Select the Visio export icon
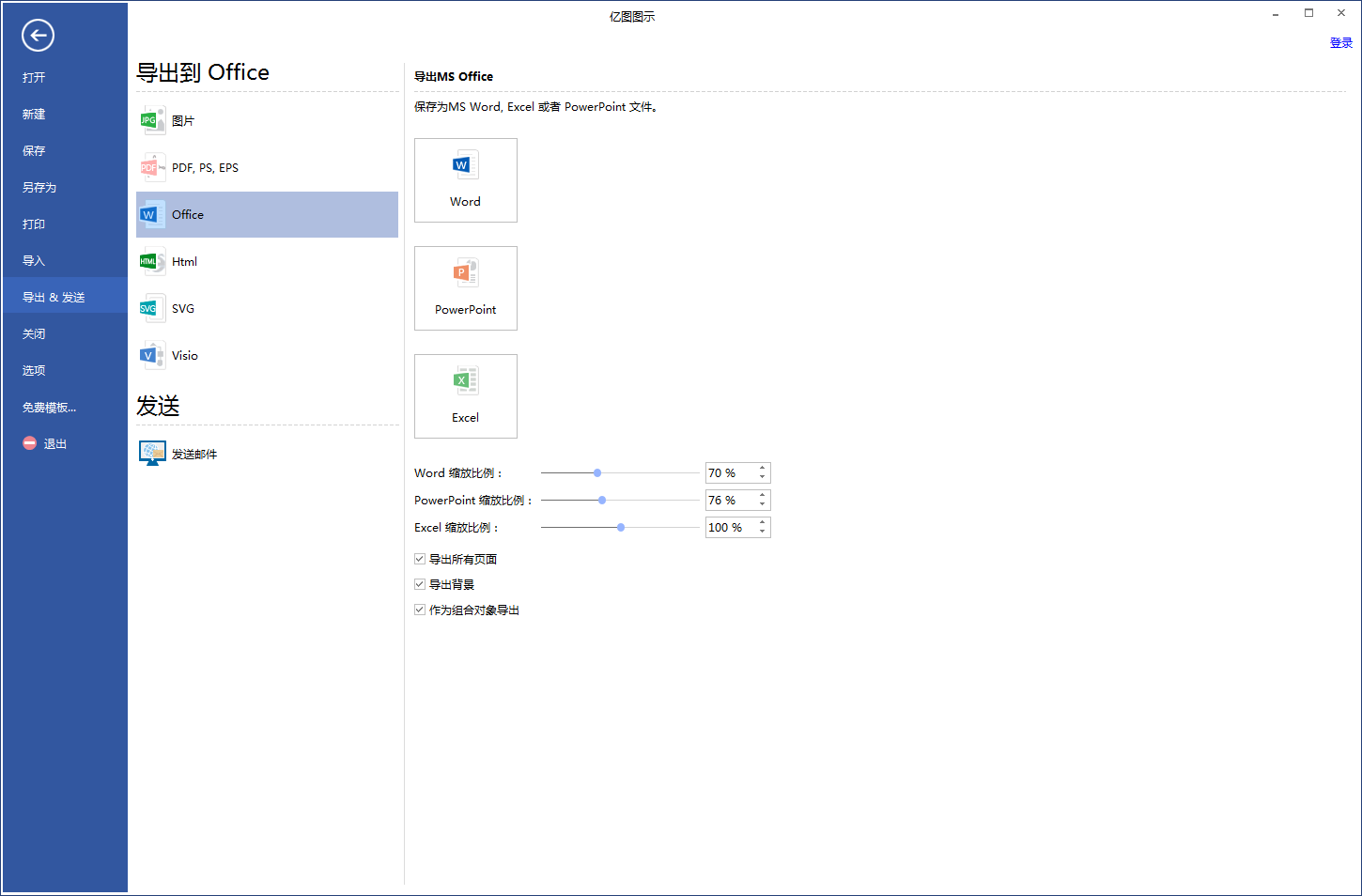The width and height of the screenshot is (1362, 896). pyautogui.click(x=152, y=355)
